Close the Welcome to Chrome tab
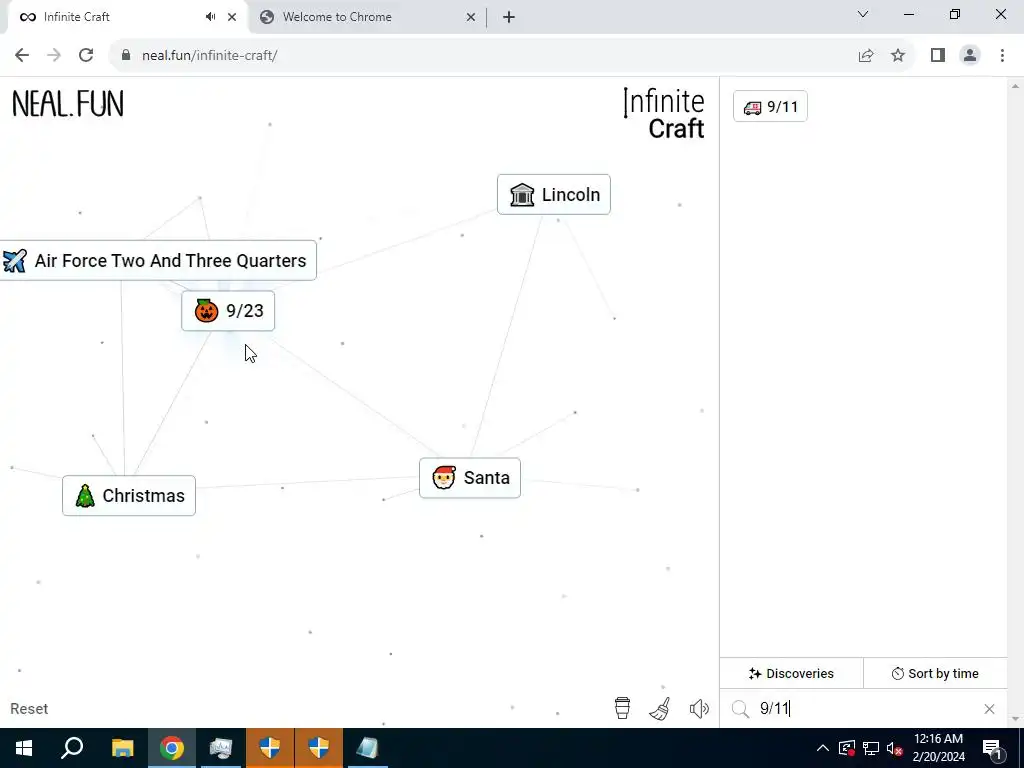The width and height of the screenshot is (1024, 768). (471, 17)
